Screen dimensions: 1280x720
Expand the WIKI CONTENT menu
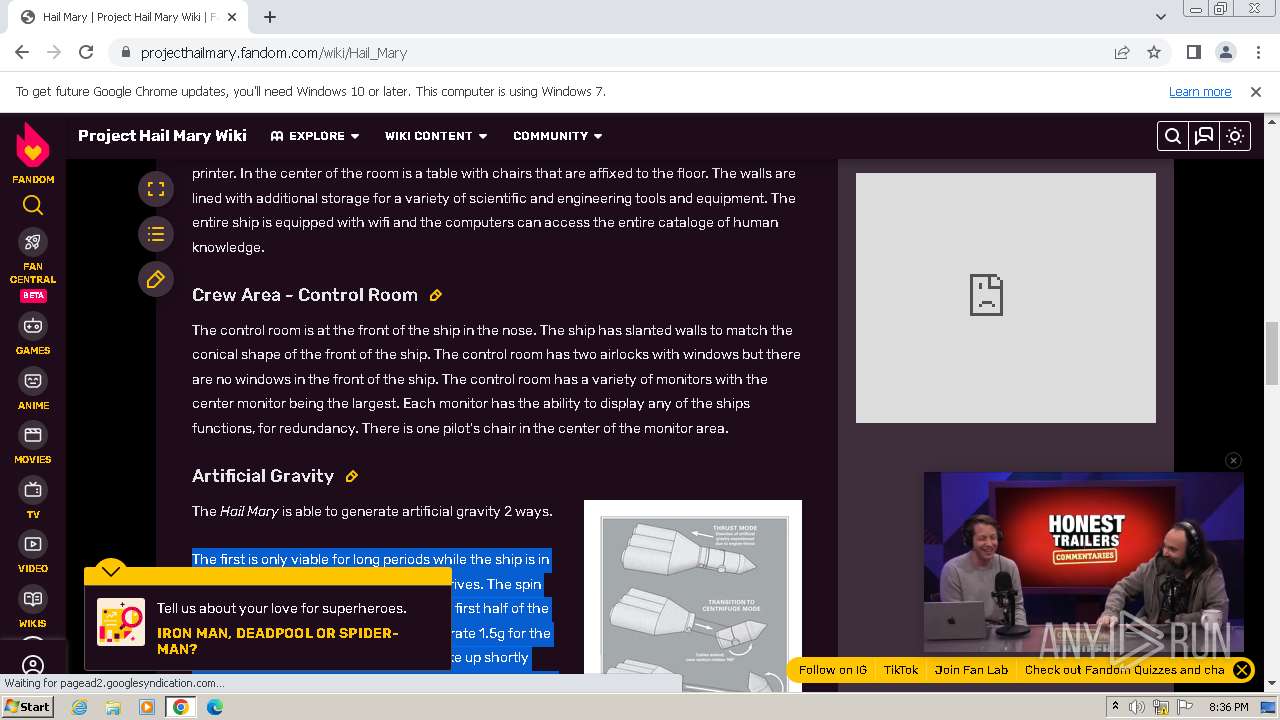tap(436, 136)
